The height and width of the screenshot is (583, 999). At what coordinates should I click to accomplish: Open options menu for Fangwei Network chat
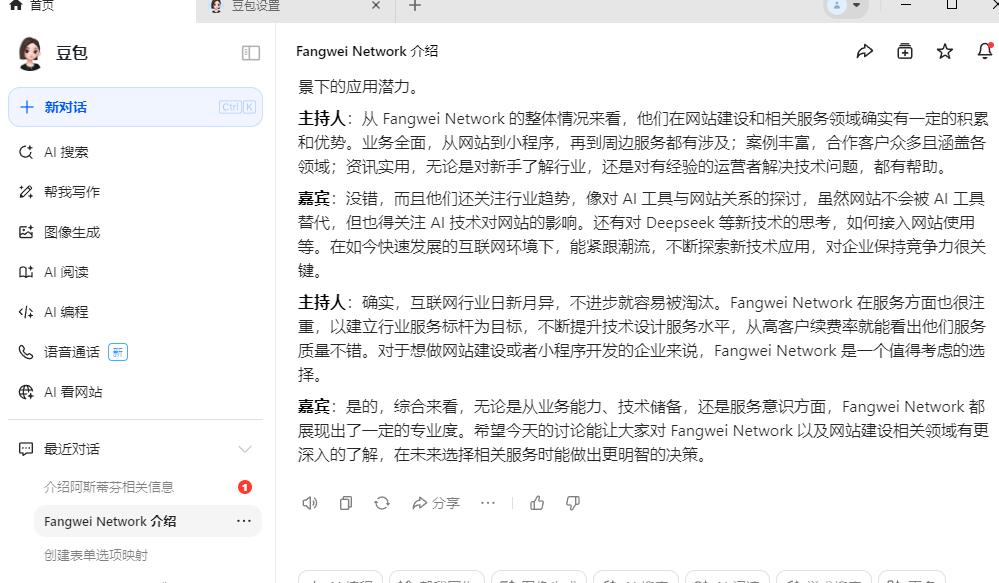click(244, 521)
